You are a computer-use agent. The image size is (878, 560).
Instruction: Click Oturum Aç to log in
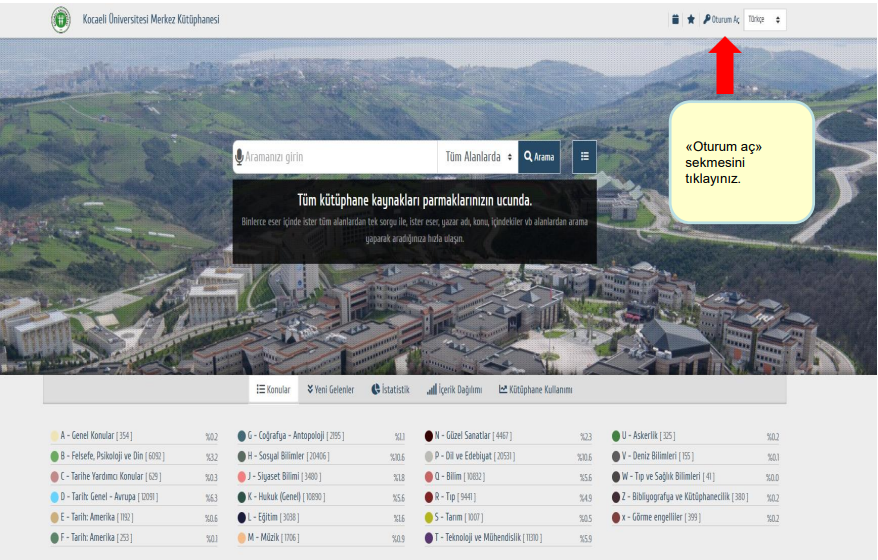click(x=721, y=20)
